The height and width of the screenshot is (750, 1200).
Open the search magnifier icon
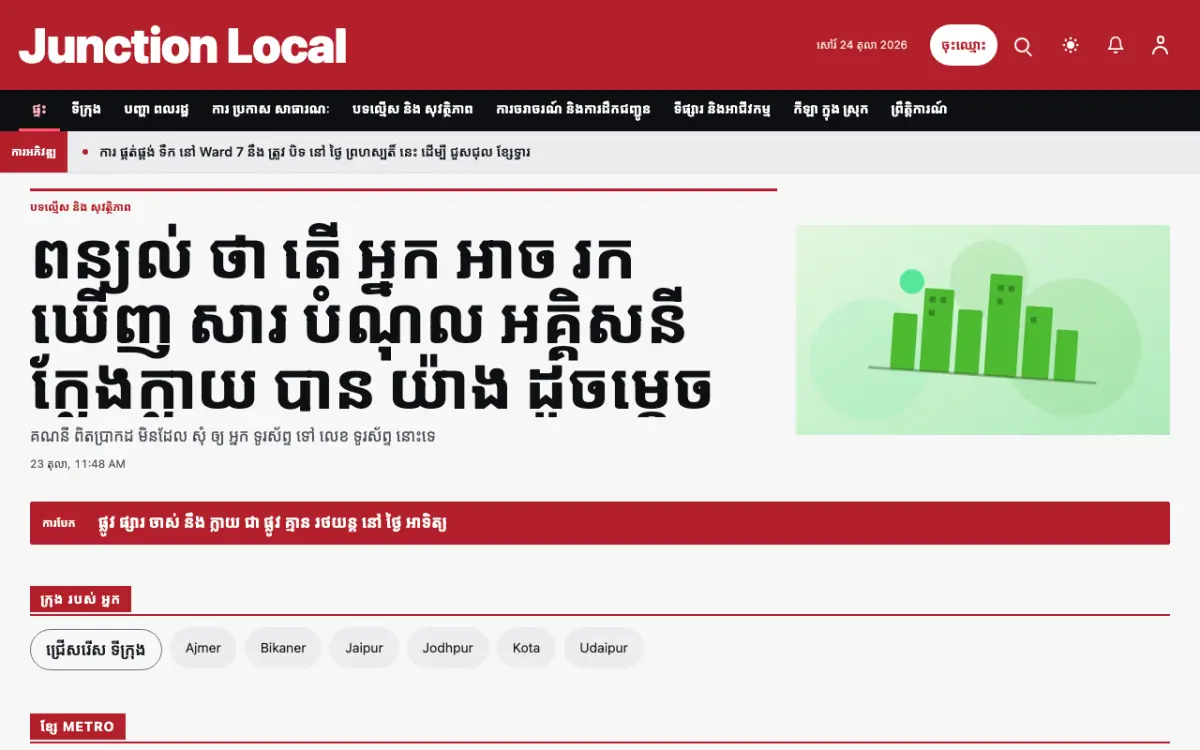tap(1023, 46)
